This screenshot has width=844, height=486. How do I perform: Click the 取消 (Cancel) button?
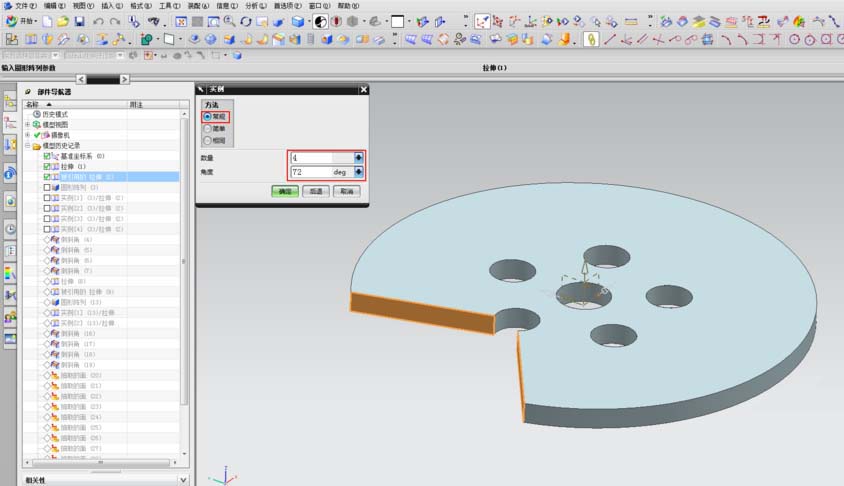[345, 190]
